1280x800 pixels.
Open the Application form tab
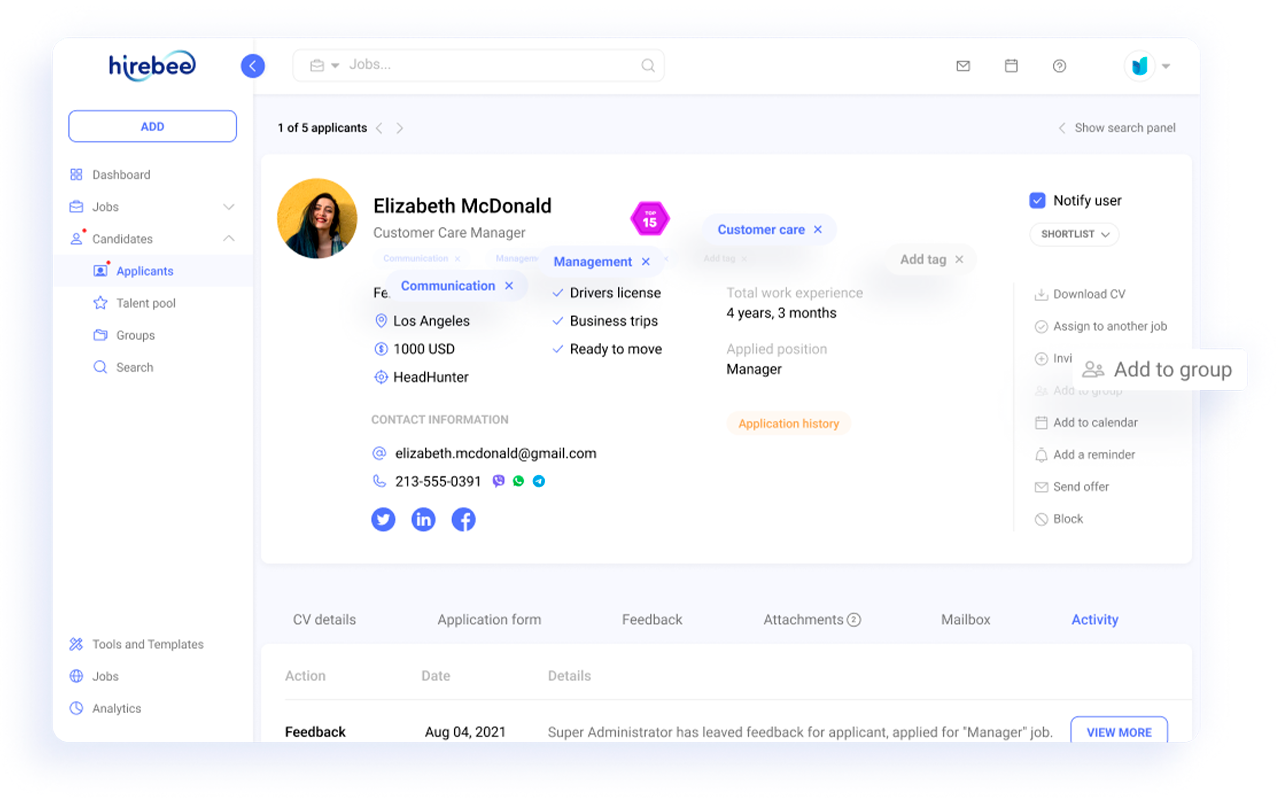pos(489,619)
